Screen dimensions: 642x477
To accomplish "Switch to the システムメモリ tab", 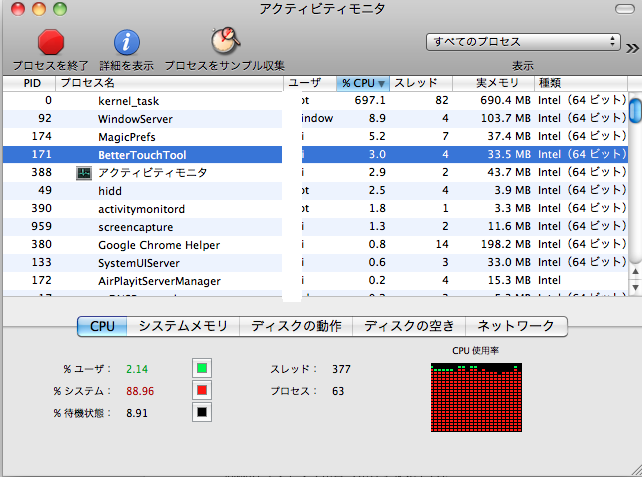I will [183, 326].
